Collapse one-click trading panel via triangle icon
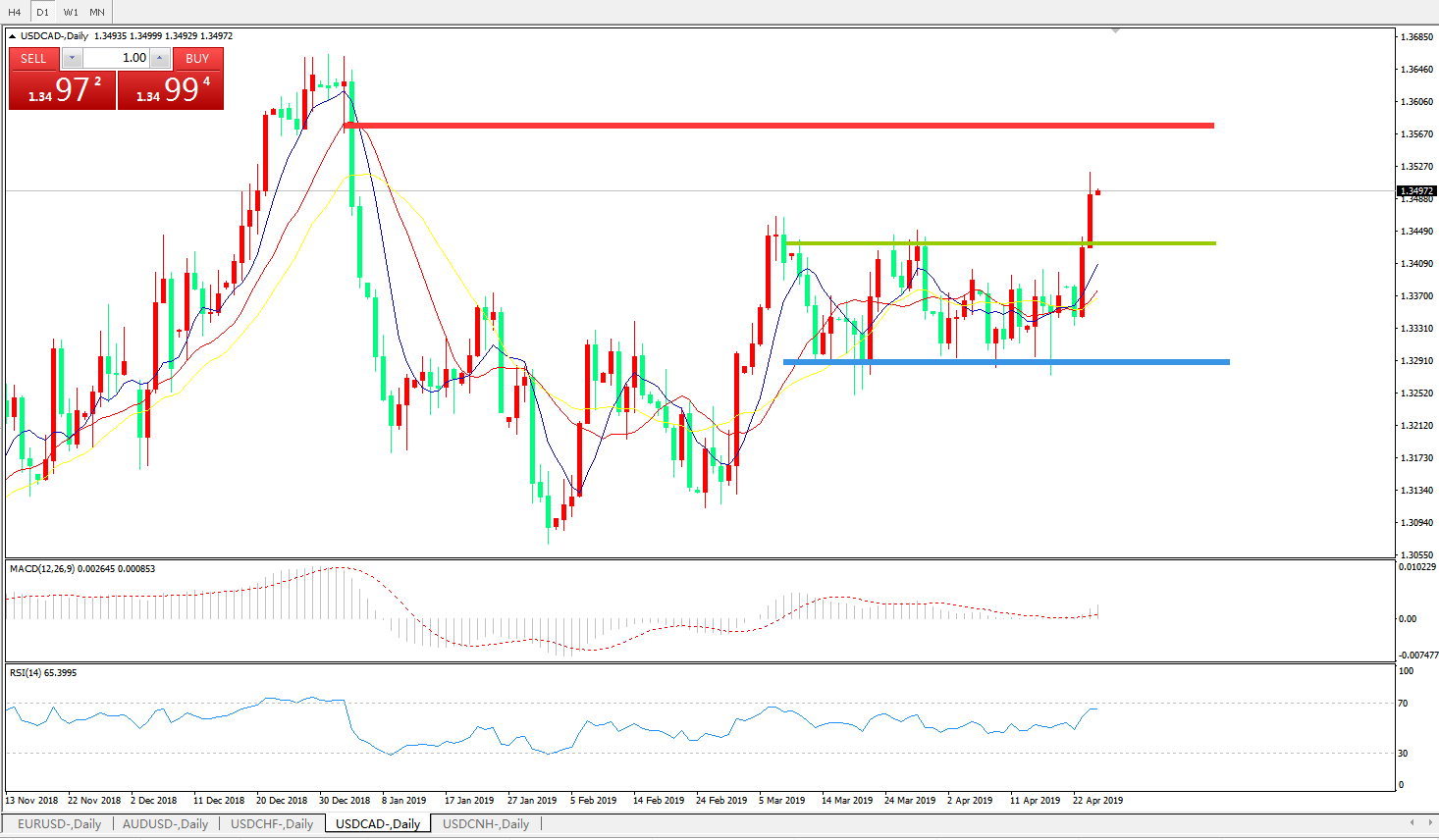 coord(12,36)
